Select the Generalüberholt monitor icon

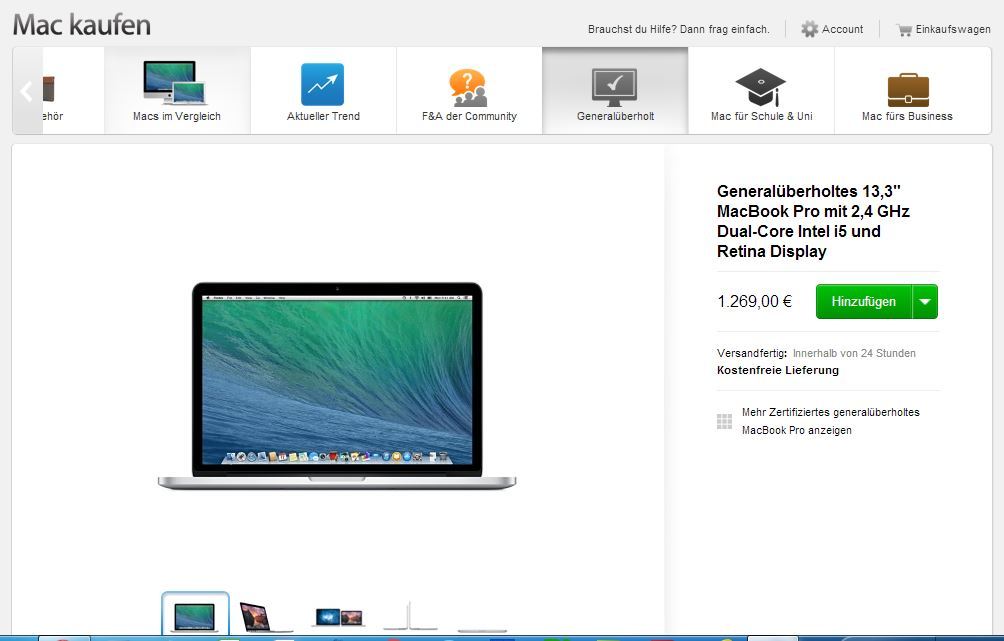point(614,87)
